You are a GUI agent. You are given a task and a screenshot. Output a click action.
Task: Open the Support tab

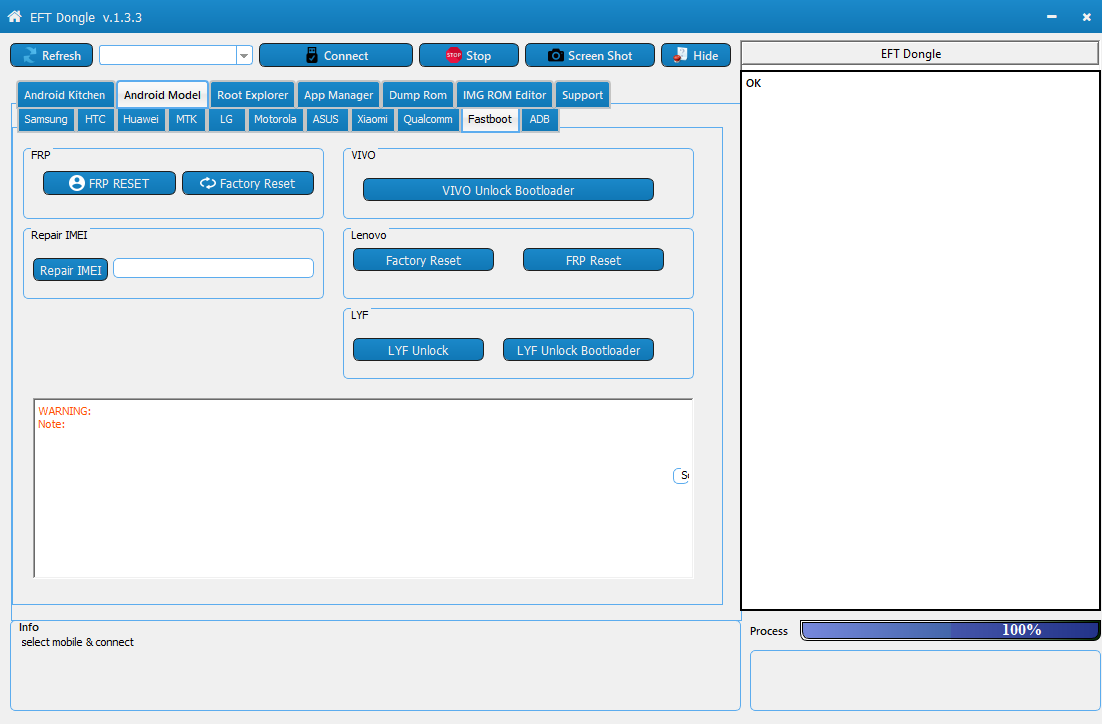click(583, 95)
